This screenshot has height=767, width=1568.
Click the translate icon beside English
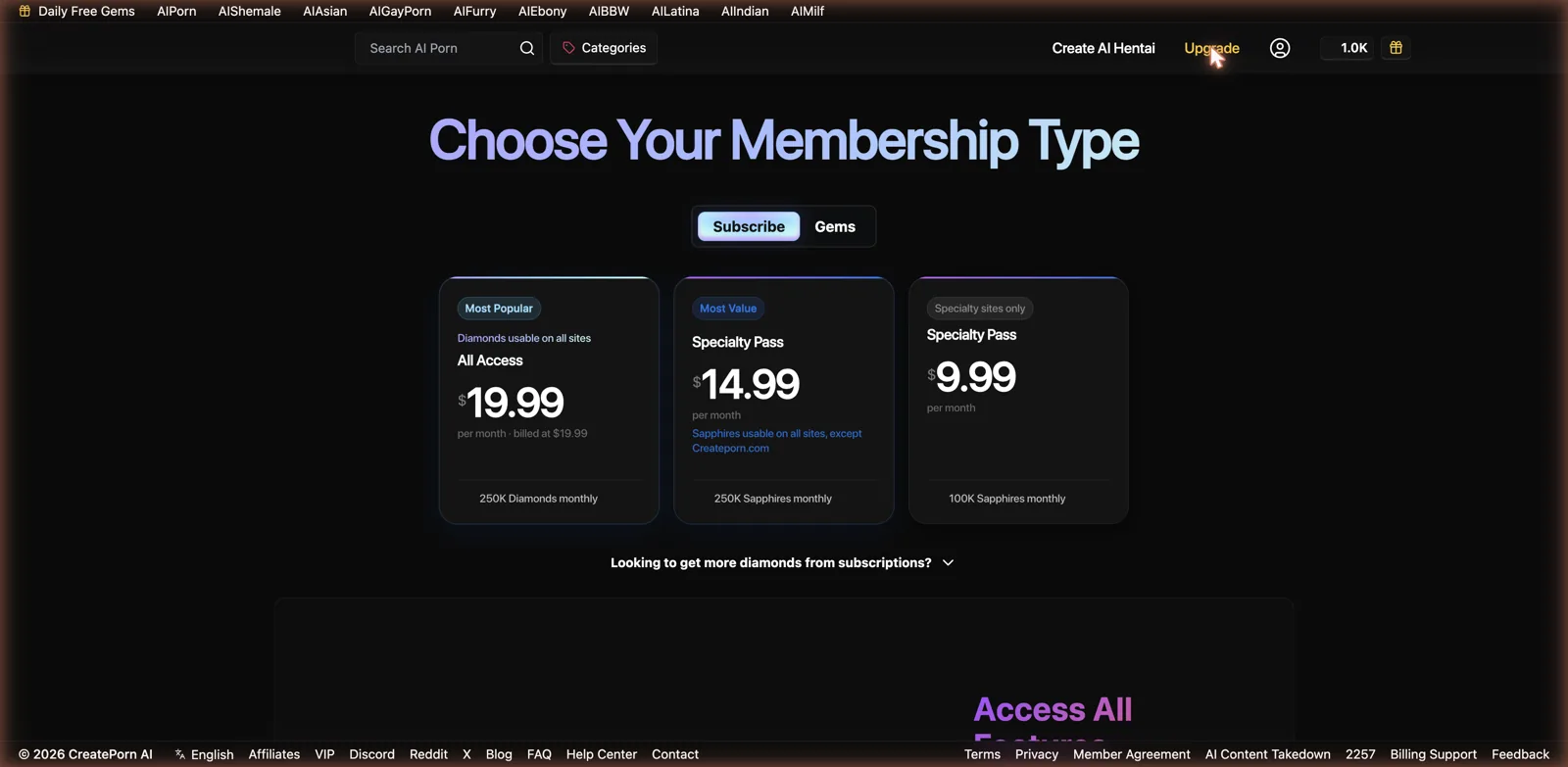[x=180, y=754]
